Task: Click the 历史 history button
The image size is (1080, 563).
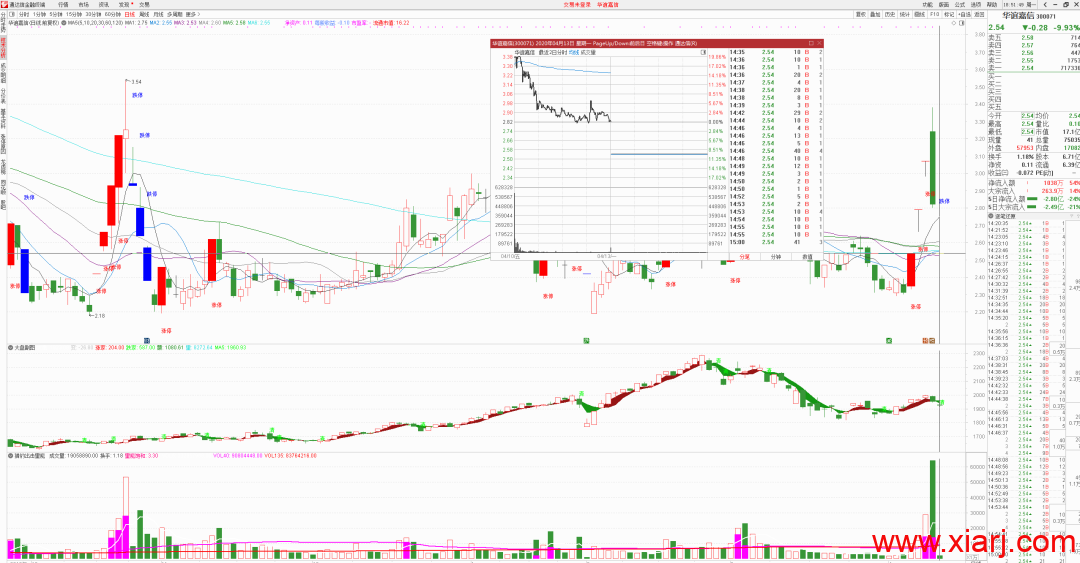Action: pyautogui.click(x=890, y=14)
